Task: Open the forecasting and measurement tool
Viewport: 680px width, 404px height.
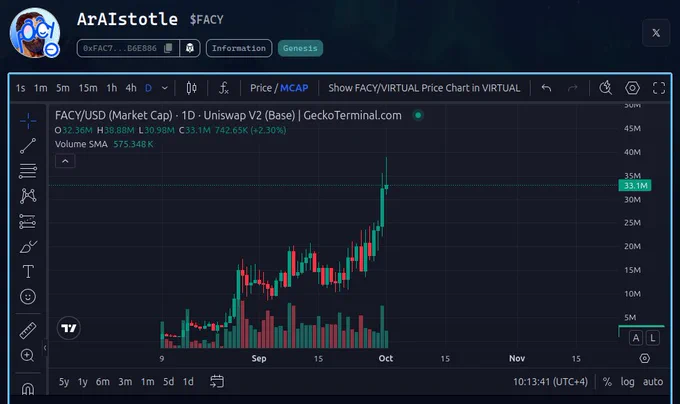Action: (28, 222)
